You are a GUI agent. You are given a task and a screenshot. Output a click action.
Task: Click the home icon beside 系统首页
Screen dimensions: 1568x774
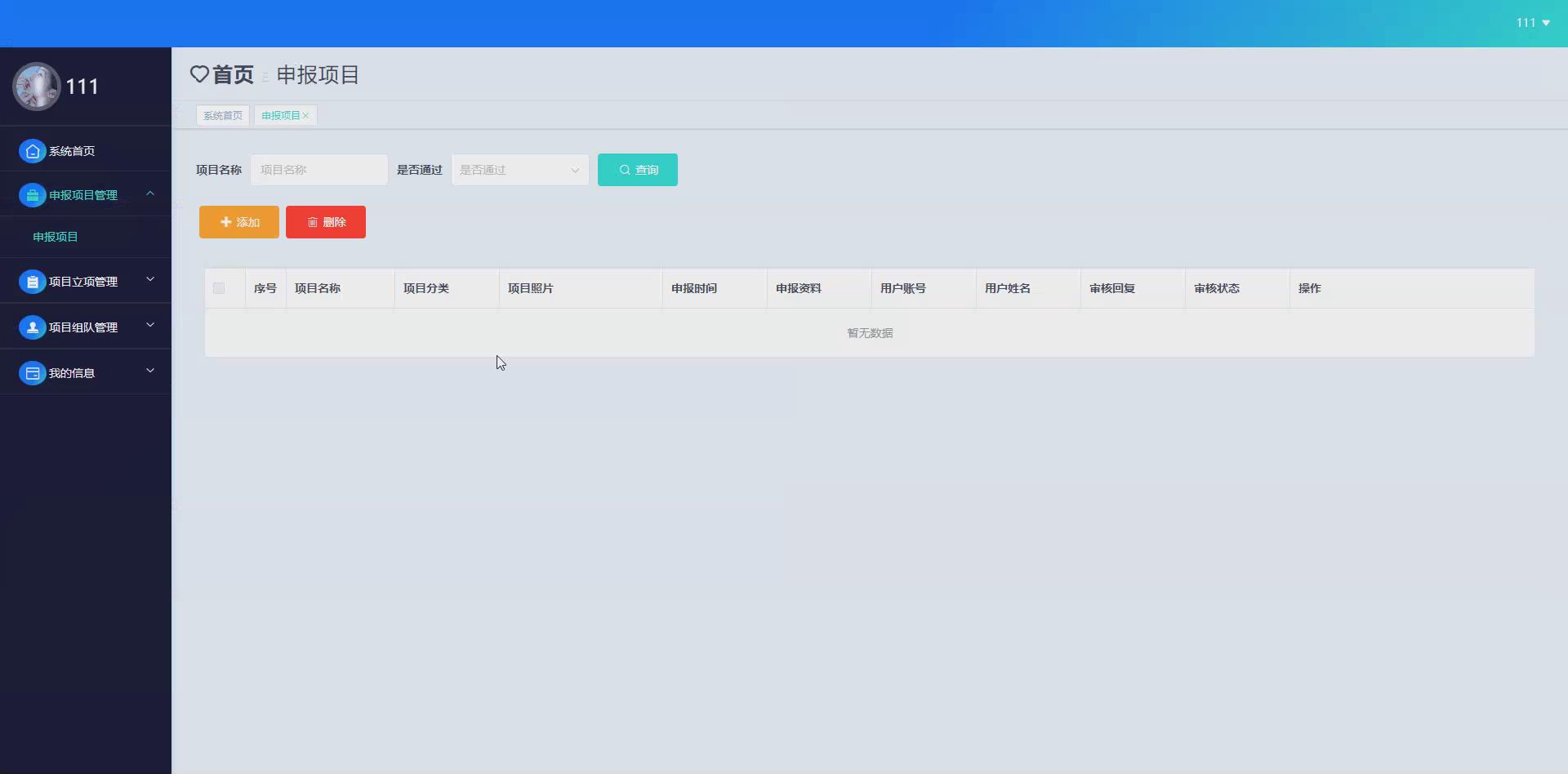tap(32, 151)
